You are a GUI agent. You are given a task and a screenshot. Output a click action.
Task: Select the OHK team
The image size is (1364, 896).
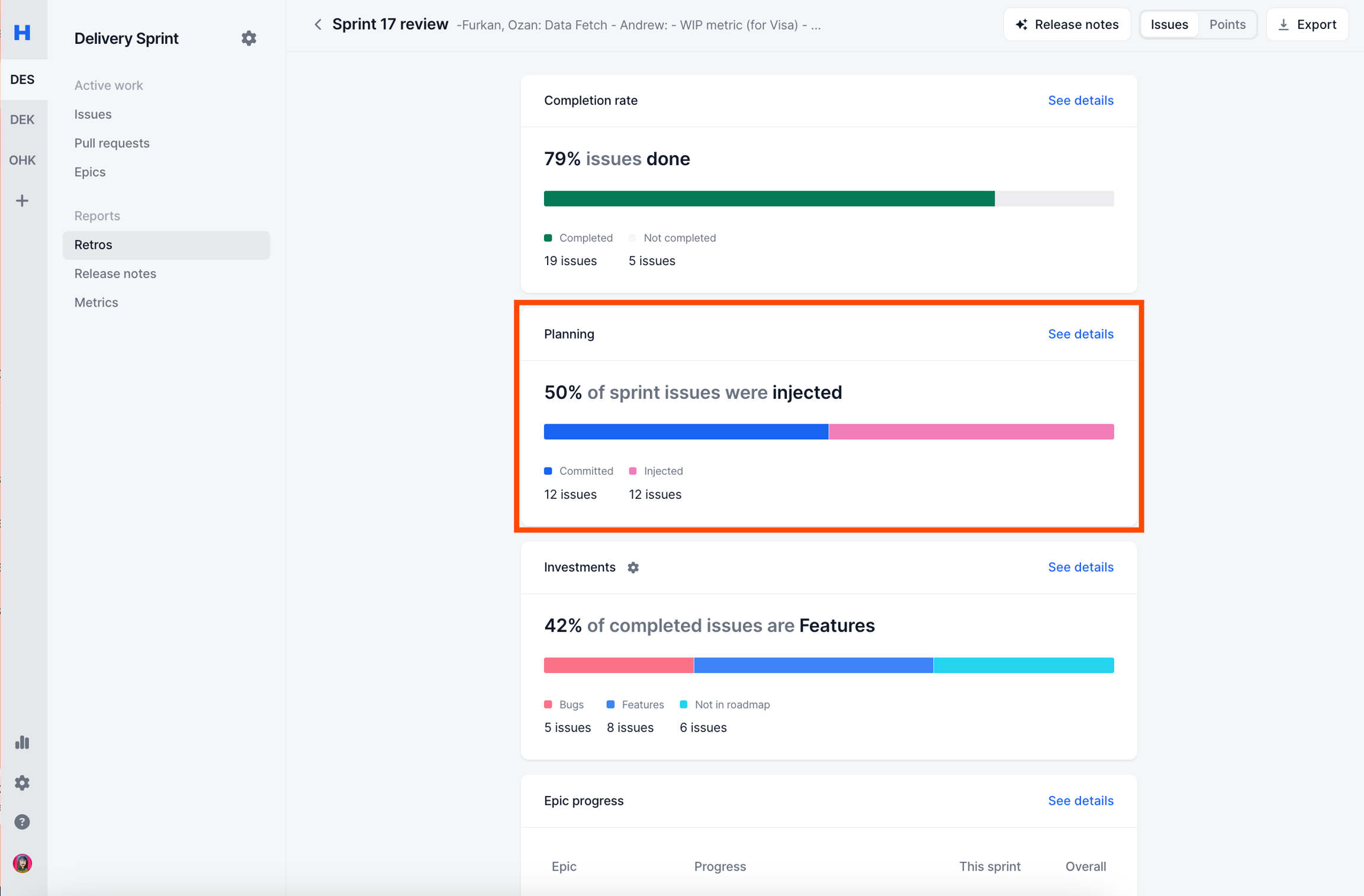point(22,160)
